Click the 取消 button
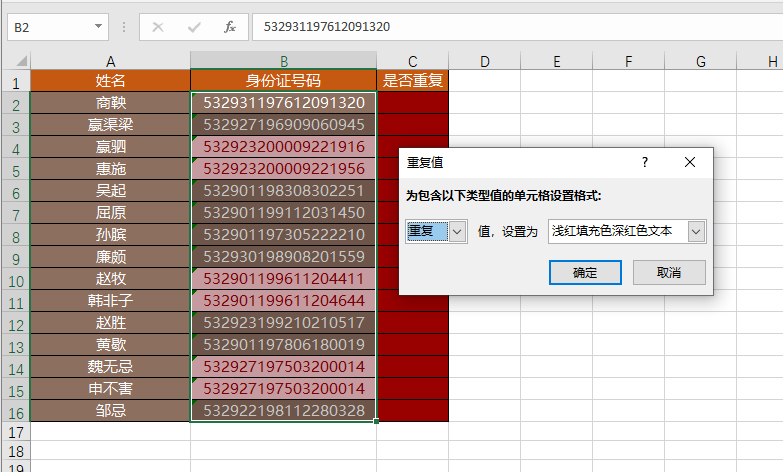Screen dimensions: 783x472 tap(669, 273)
